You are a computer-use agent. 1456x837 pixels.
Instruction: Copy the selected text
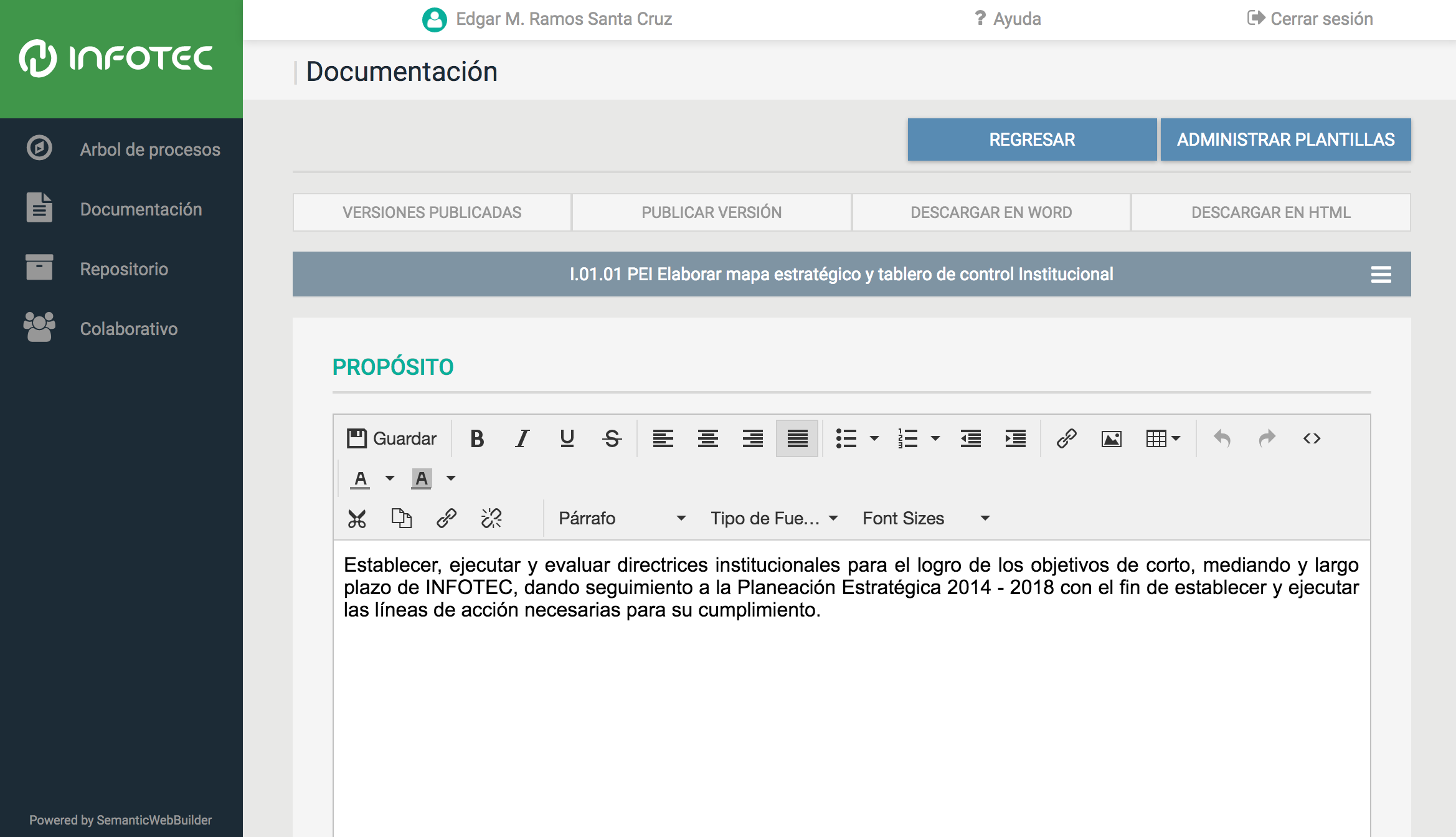point(402,518)
